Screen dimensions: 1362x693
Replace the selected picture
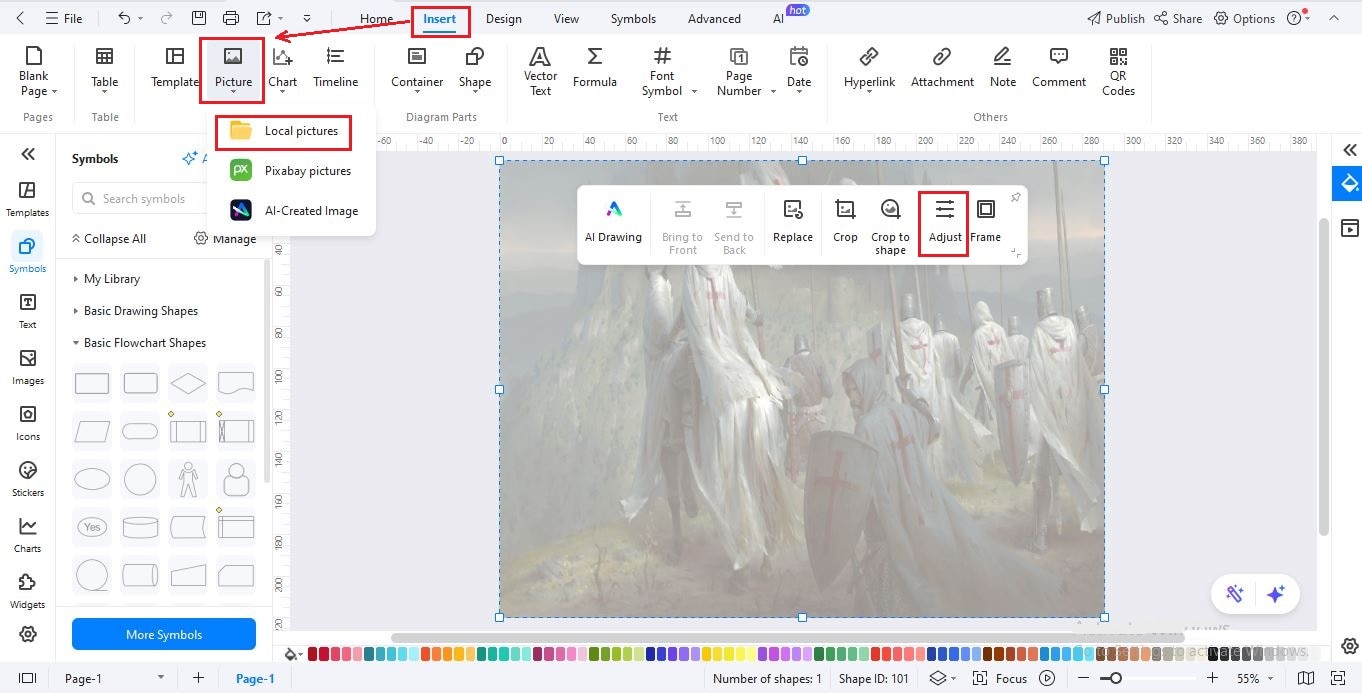point(793,221)
